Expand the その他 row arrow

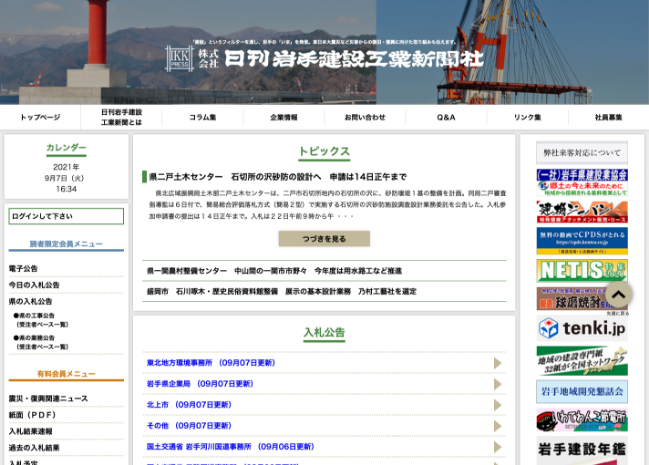click(498, 426)
